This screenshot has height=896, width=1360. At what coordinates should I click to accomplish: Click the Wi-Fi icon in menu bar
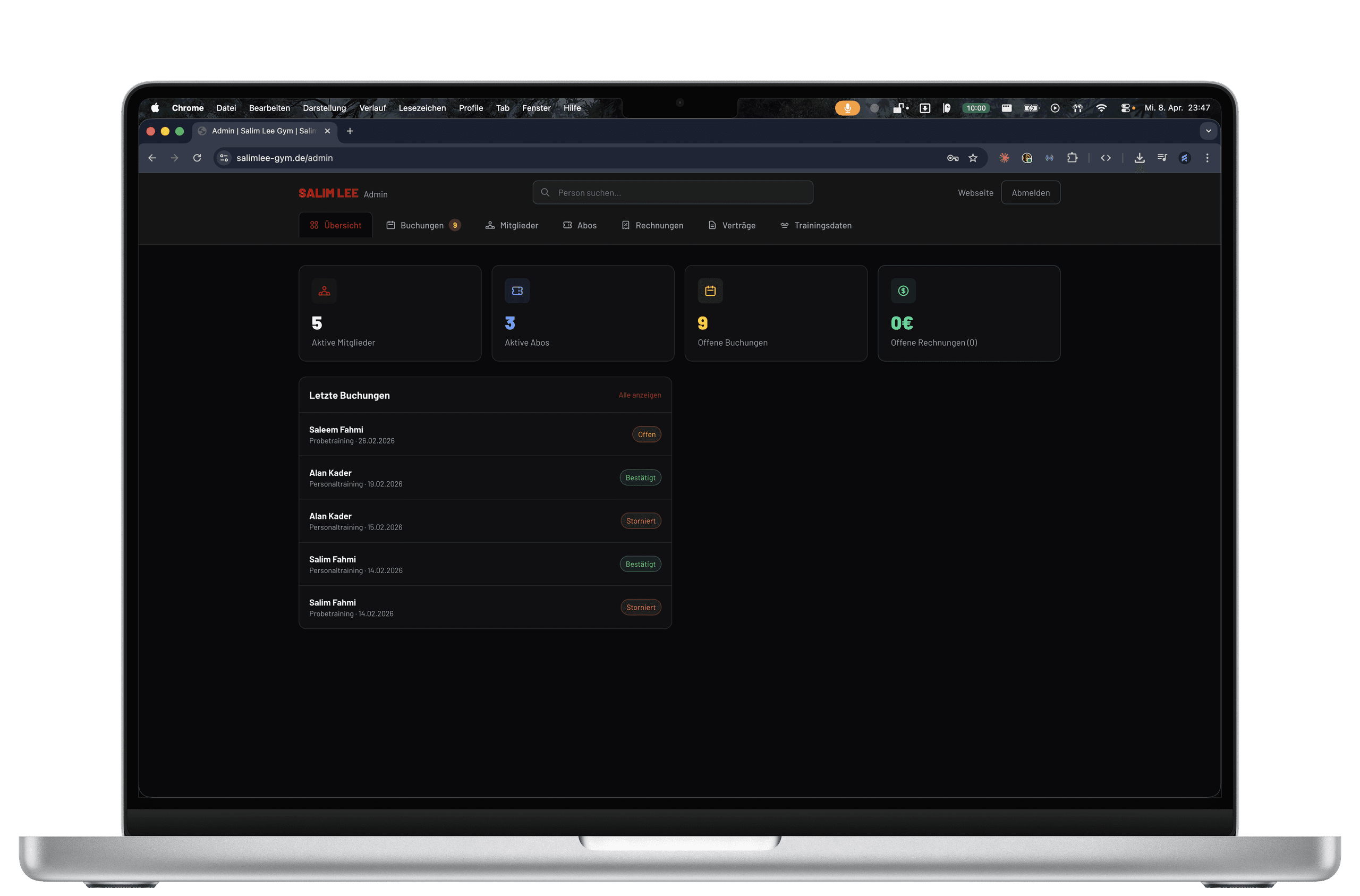coord(1101,108)
